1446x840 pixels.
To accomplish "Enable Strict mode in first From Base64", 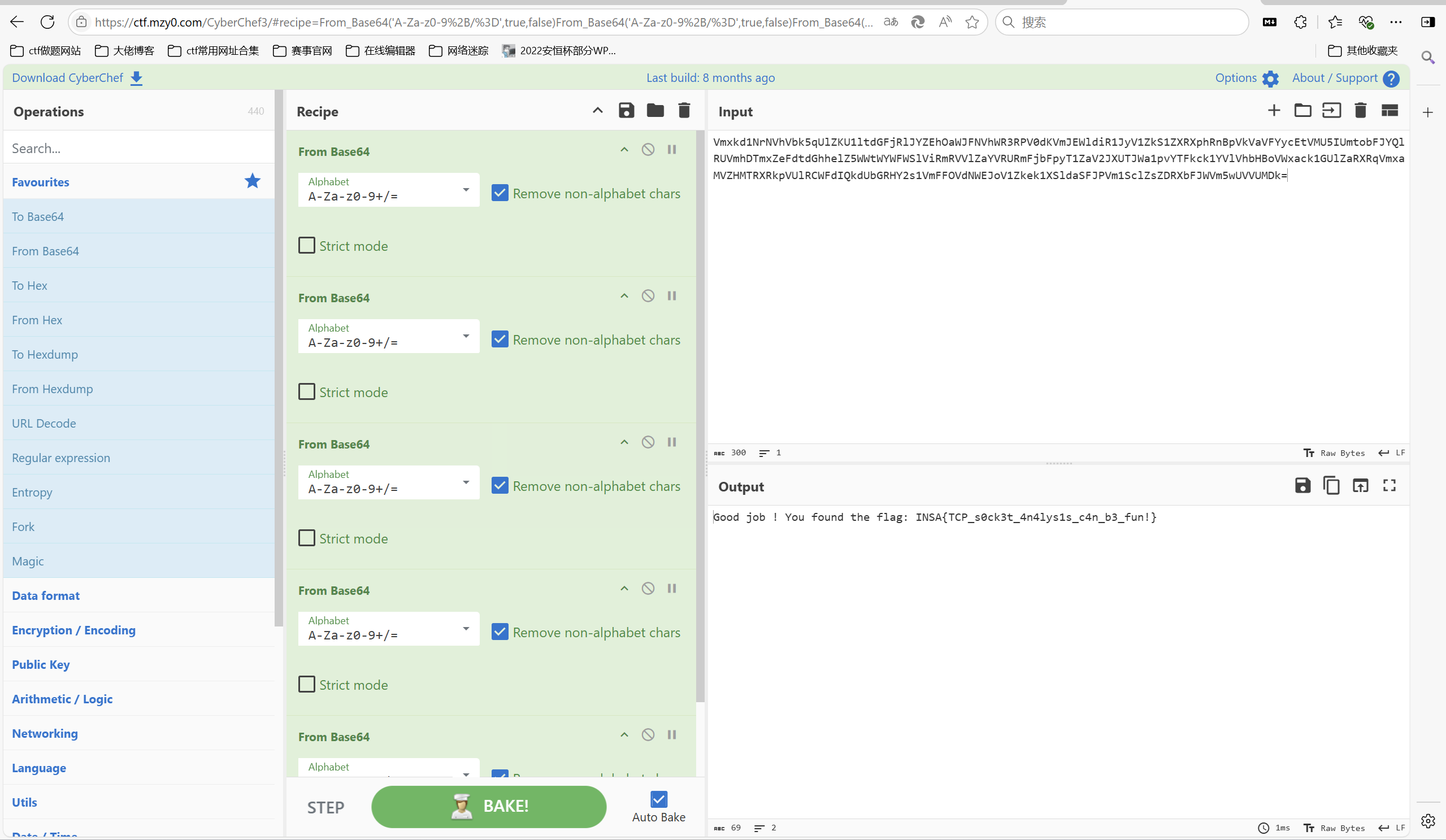I will coord(307,246).
